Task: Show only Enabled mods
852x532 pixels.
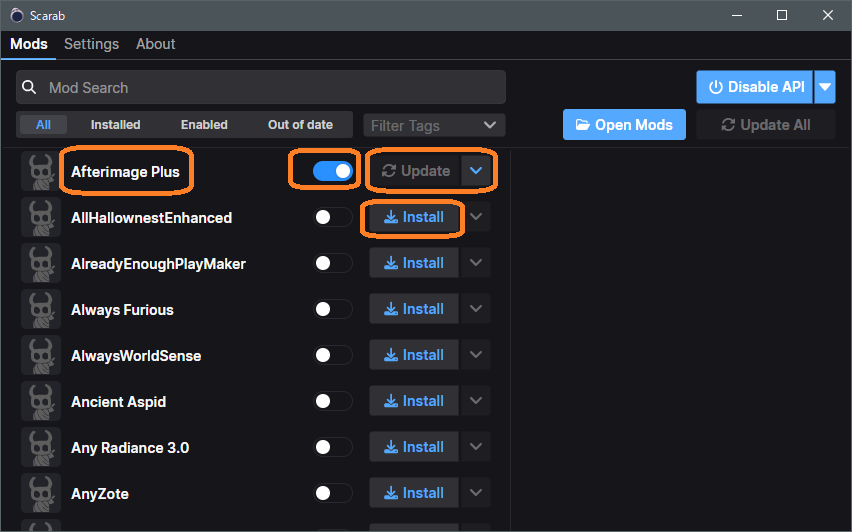Action: [x=204, y=125]
